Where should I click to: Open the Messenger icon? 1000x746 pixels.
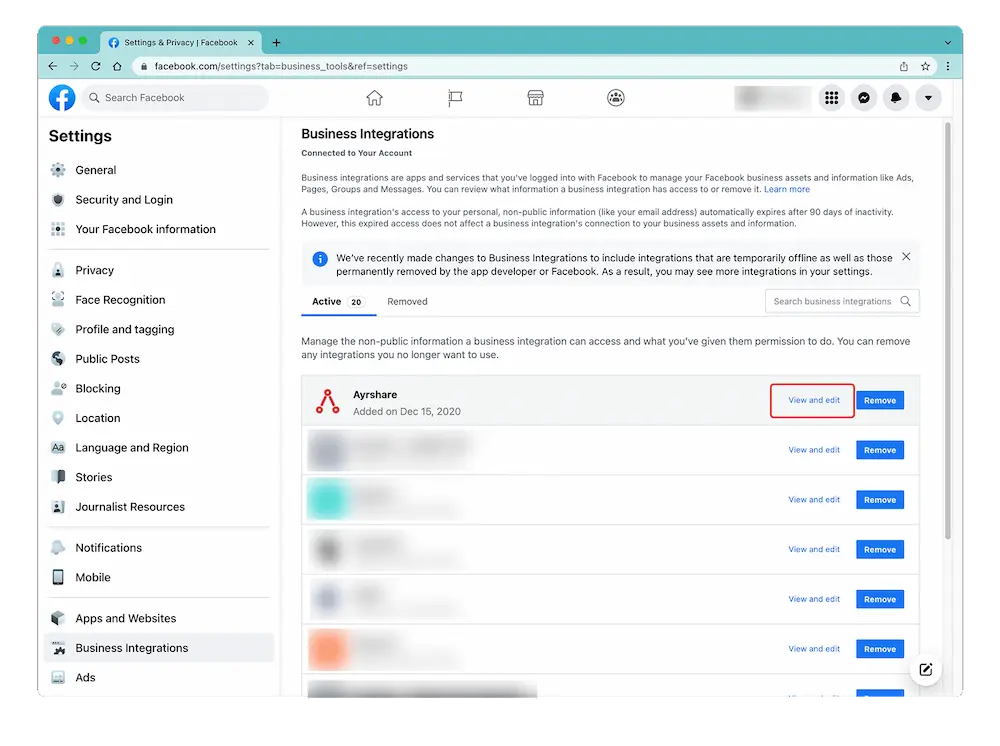pos(863,98)
